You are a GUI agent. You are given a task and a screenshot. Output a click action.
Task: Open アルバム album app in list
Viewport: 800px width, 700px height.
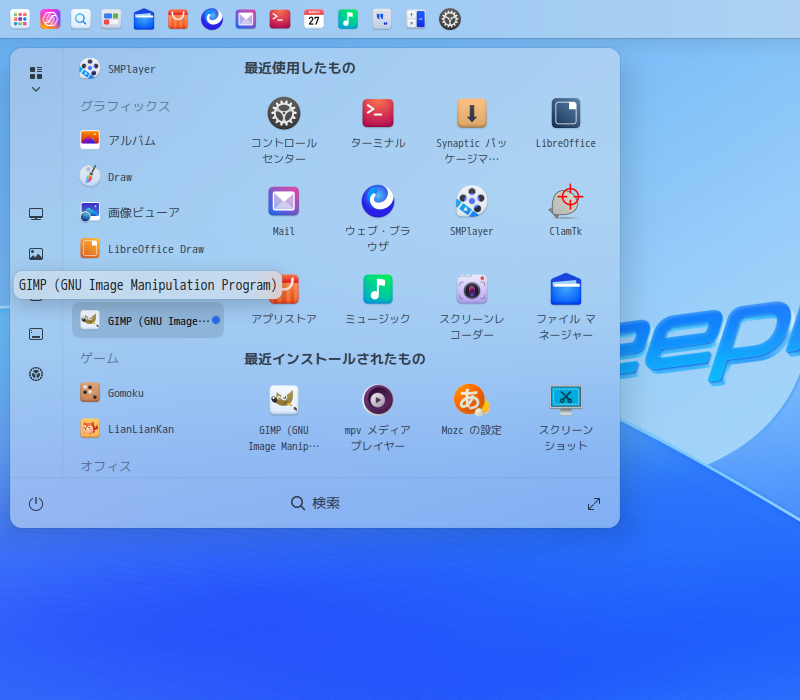(x=130, y=140)
